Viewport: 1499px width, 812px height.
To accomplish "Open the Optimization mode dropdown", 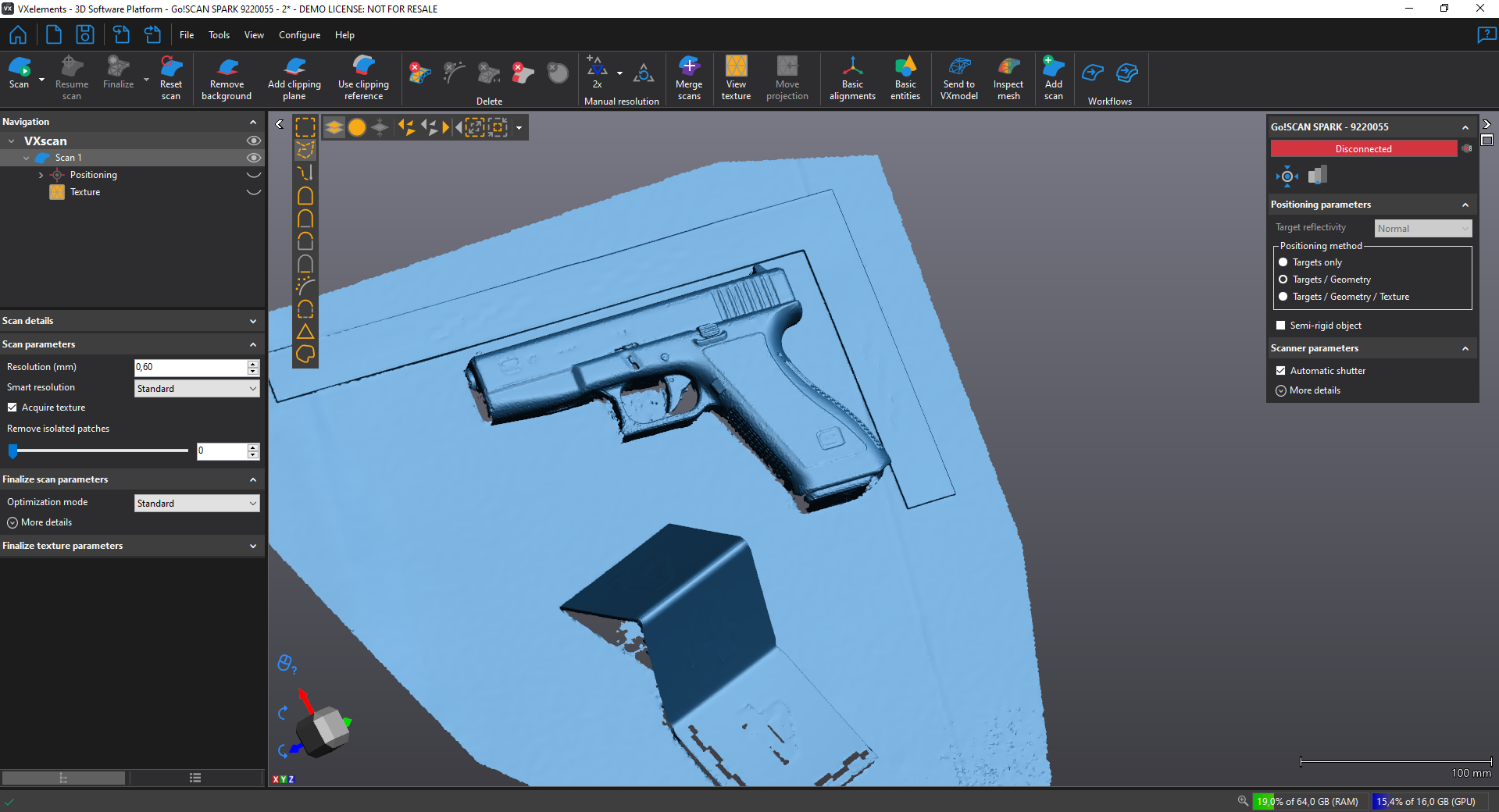I will pyautogui.click(x=196, y=504).
